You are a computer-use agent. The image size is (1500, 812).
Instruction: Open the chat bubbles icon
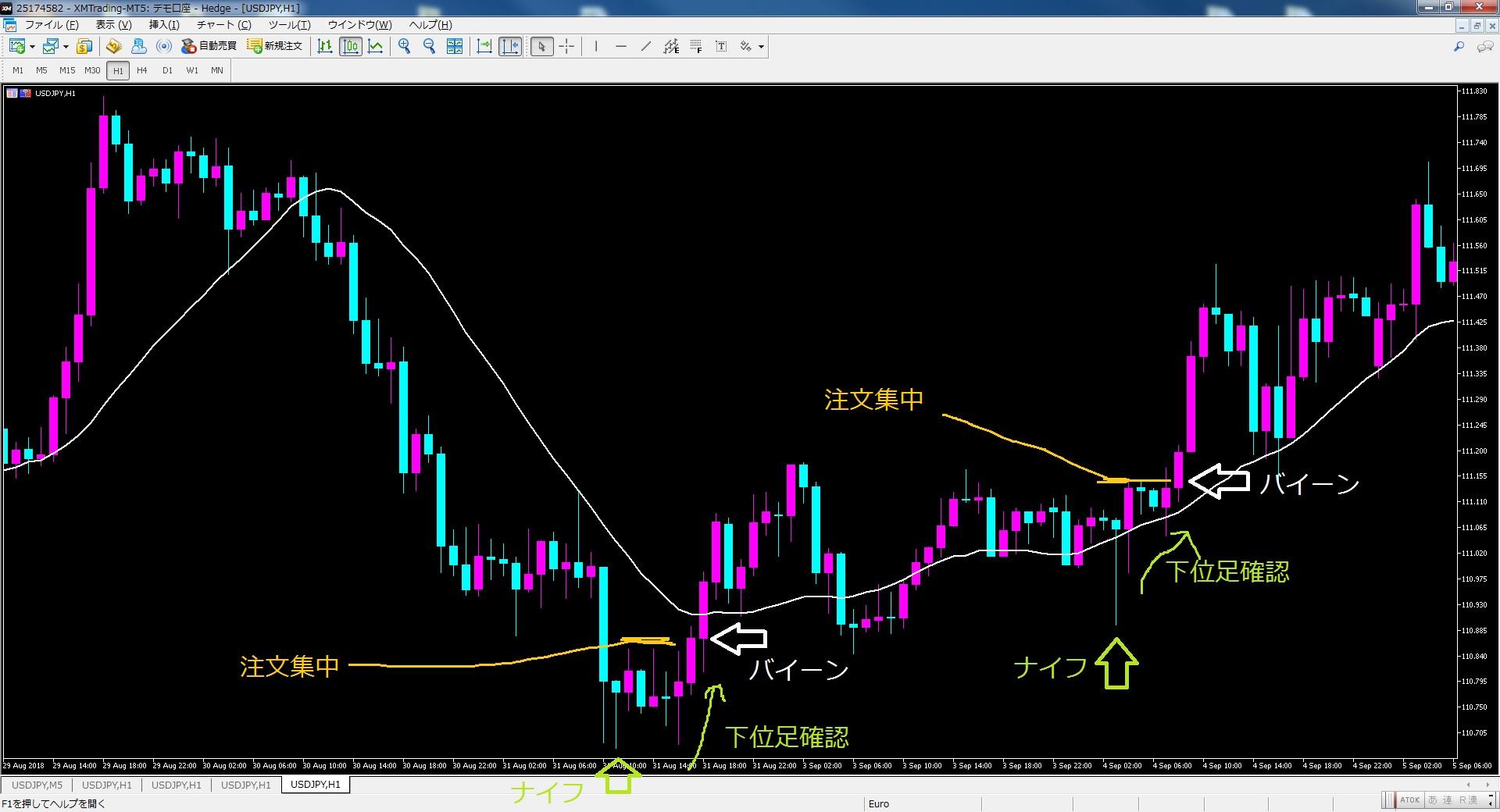[x=1484, y=47]
